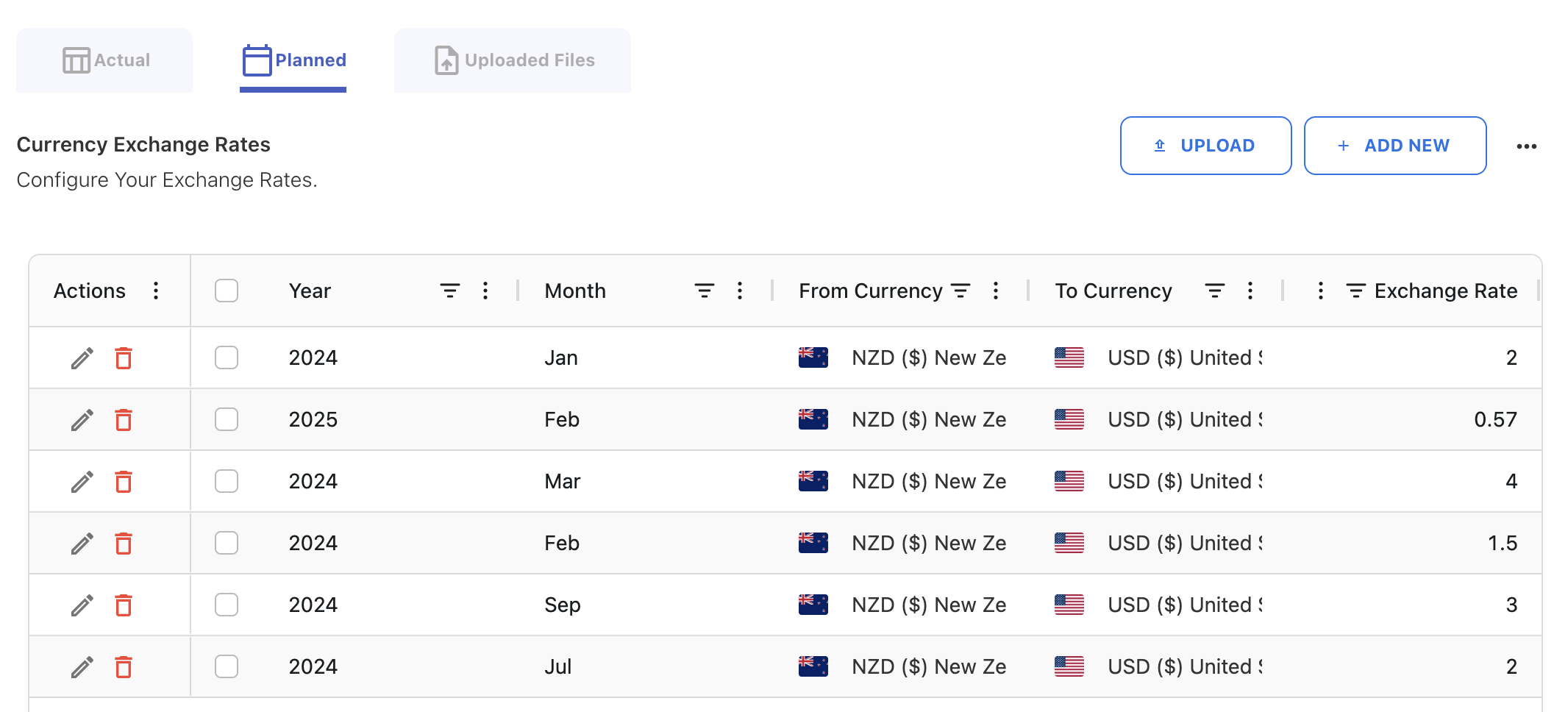Toggle the select-all header checkbox

(x=227, y=291)
